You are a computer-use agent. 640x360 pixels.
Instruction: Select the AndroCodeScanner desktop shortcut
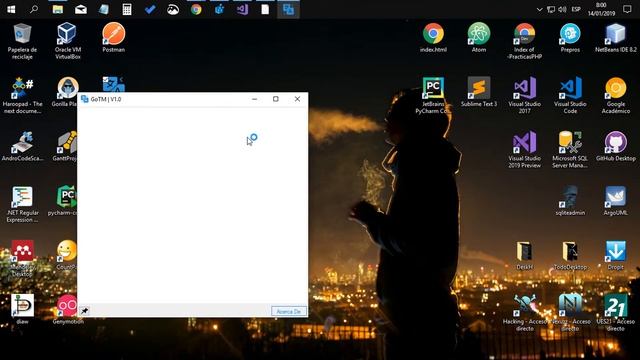point(22,146)
